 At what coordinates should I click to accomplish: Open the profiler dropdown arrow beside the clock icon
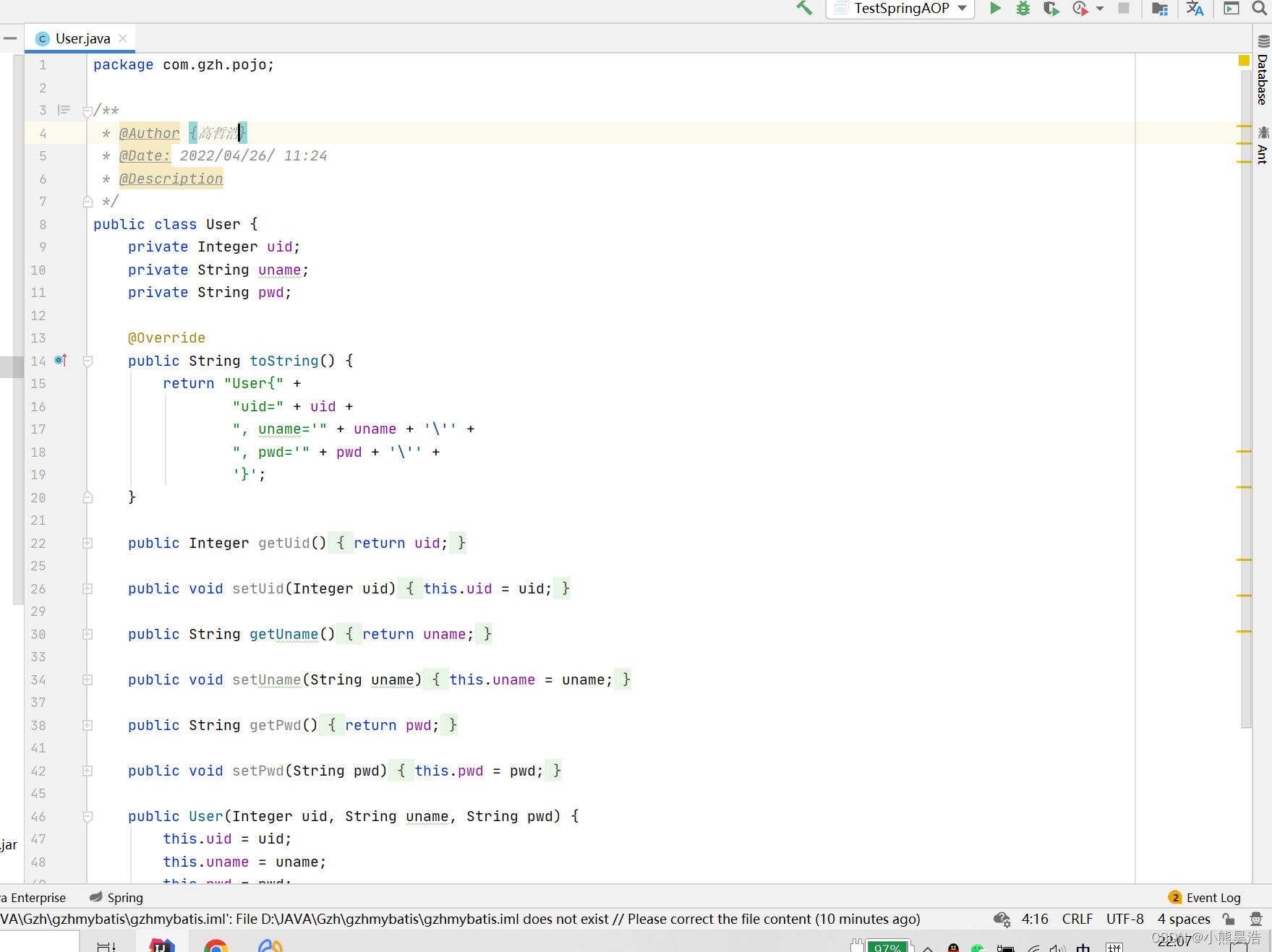[x=1100, y=9]
